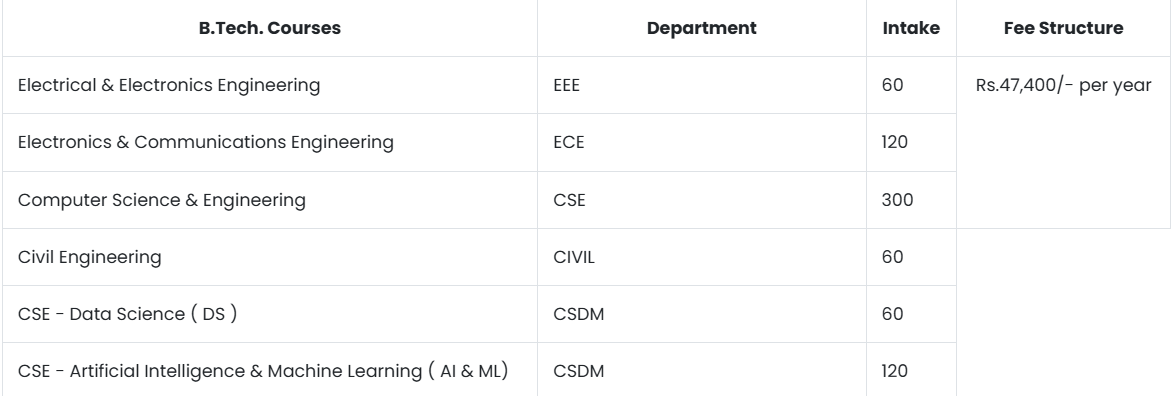
Task: Select the Civil Engineering course cell
Action: pos(270,257)
